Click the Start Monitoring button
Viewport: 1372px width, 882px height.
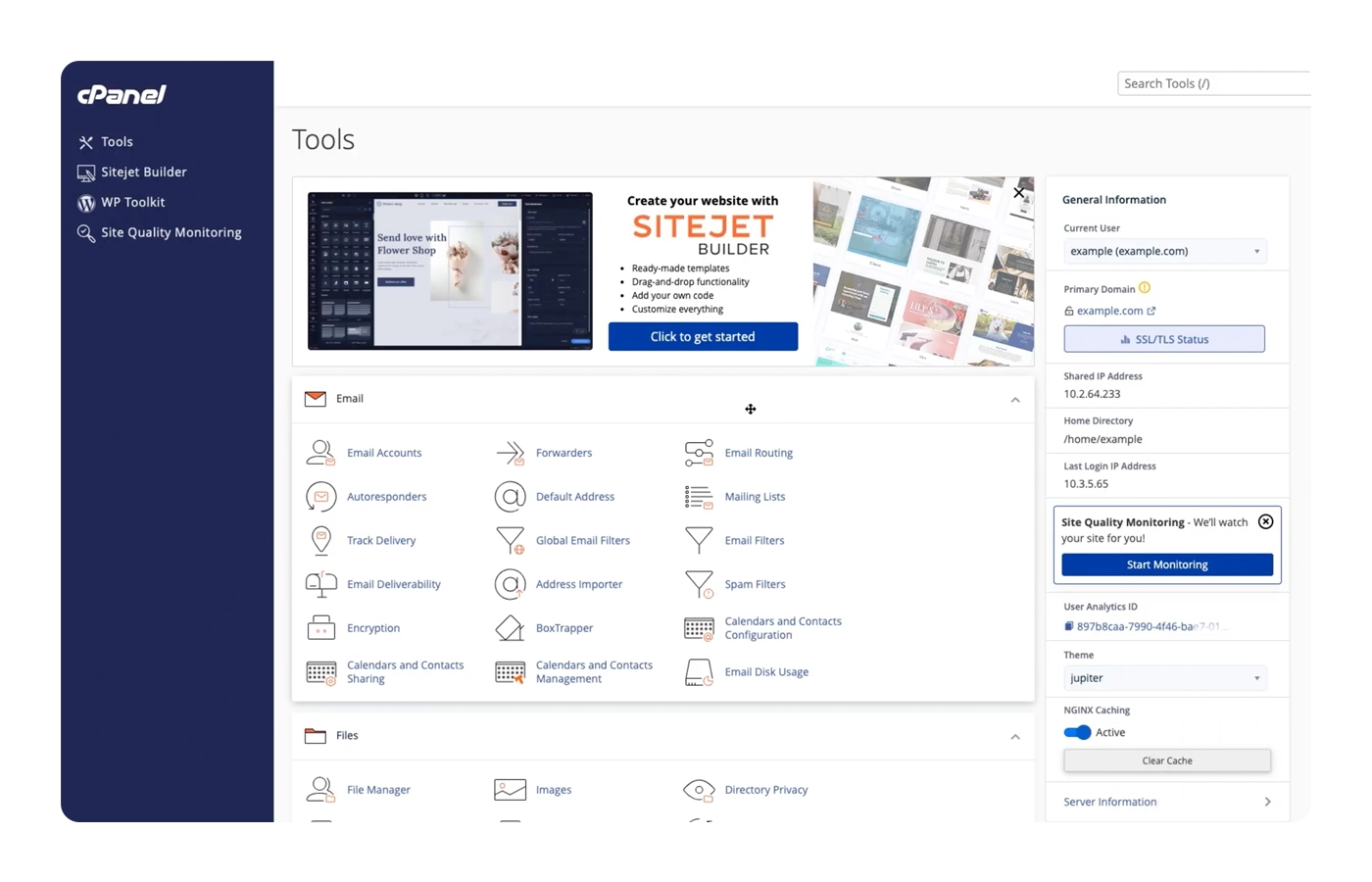coord(1167,564)
